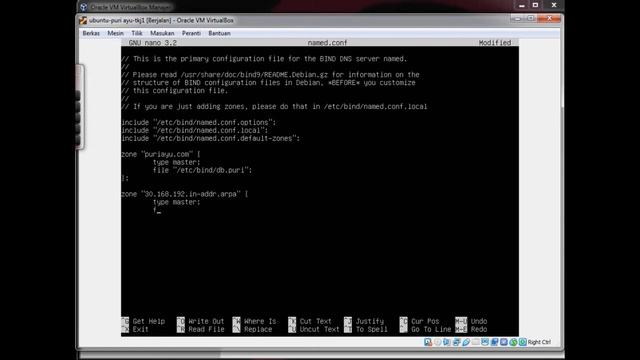Click the named.conf.options include line
Viewport: 640px width, 360px height.
pyautogui.click(x=199, y=122)
